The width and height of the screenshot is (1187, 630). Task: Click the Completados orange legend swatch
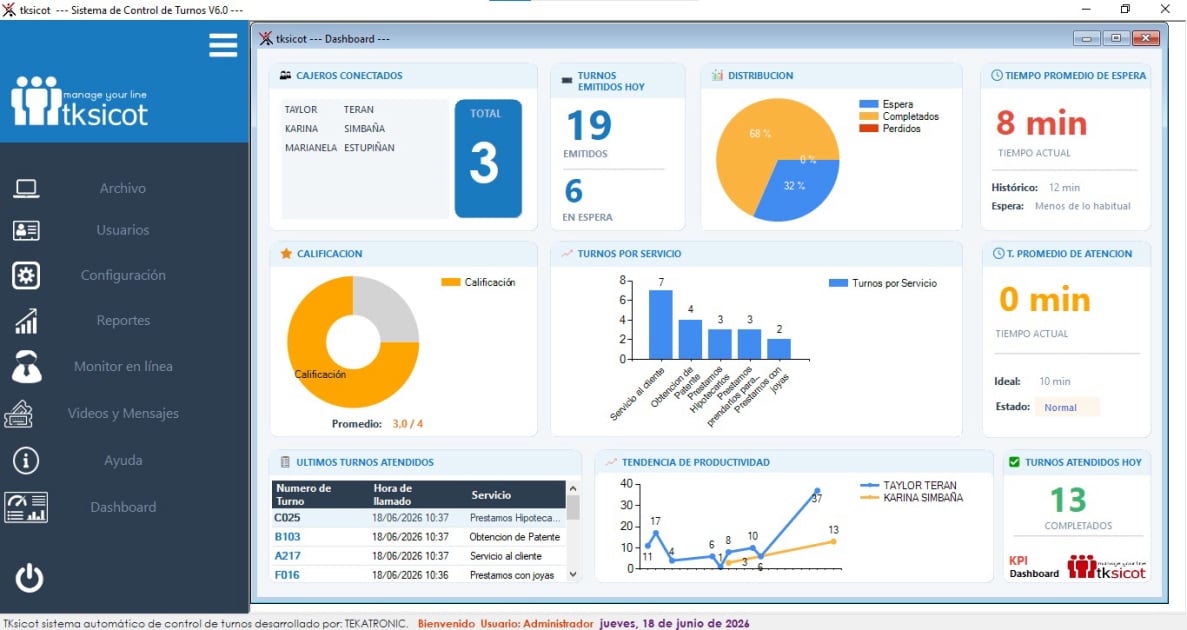pos(869,117)
